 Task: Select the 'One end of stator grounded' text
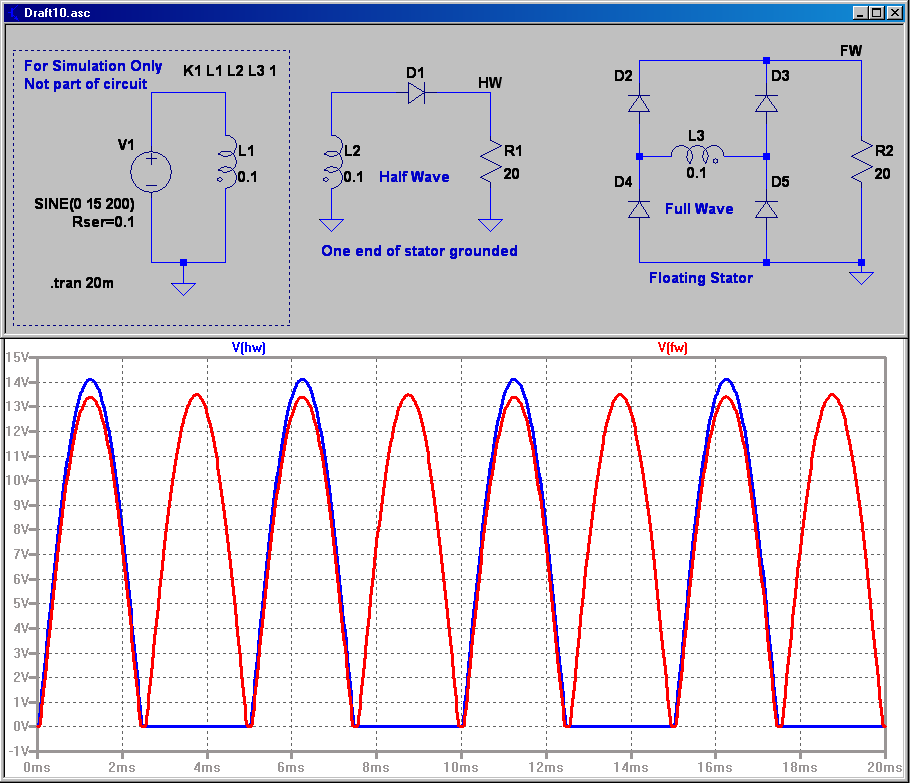tap(420, 251)
